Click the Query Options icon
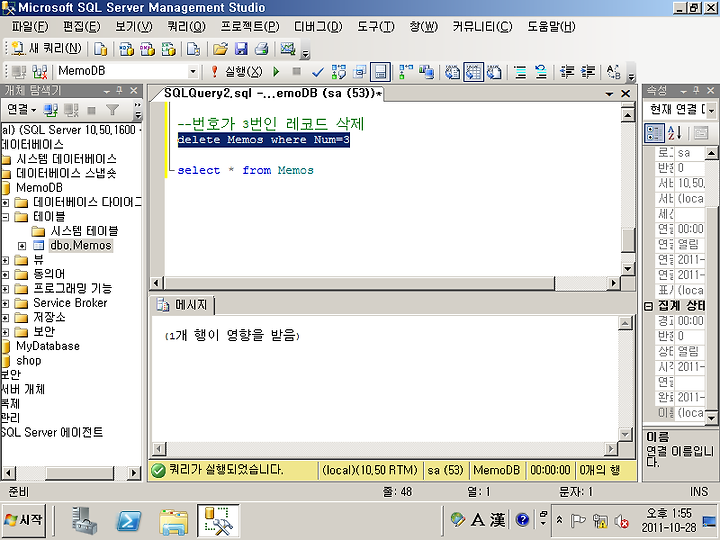Screen dimensions: 720x540 pyautogui.click(x=360, y=72)
